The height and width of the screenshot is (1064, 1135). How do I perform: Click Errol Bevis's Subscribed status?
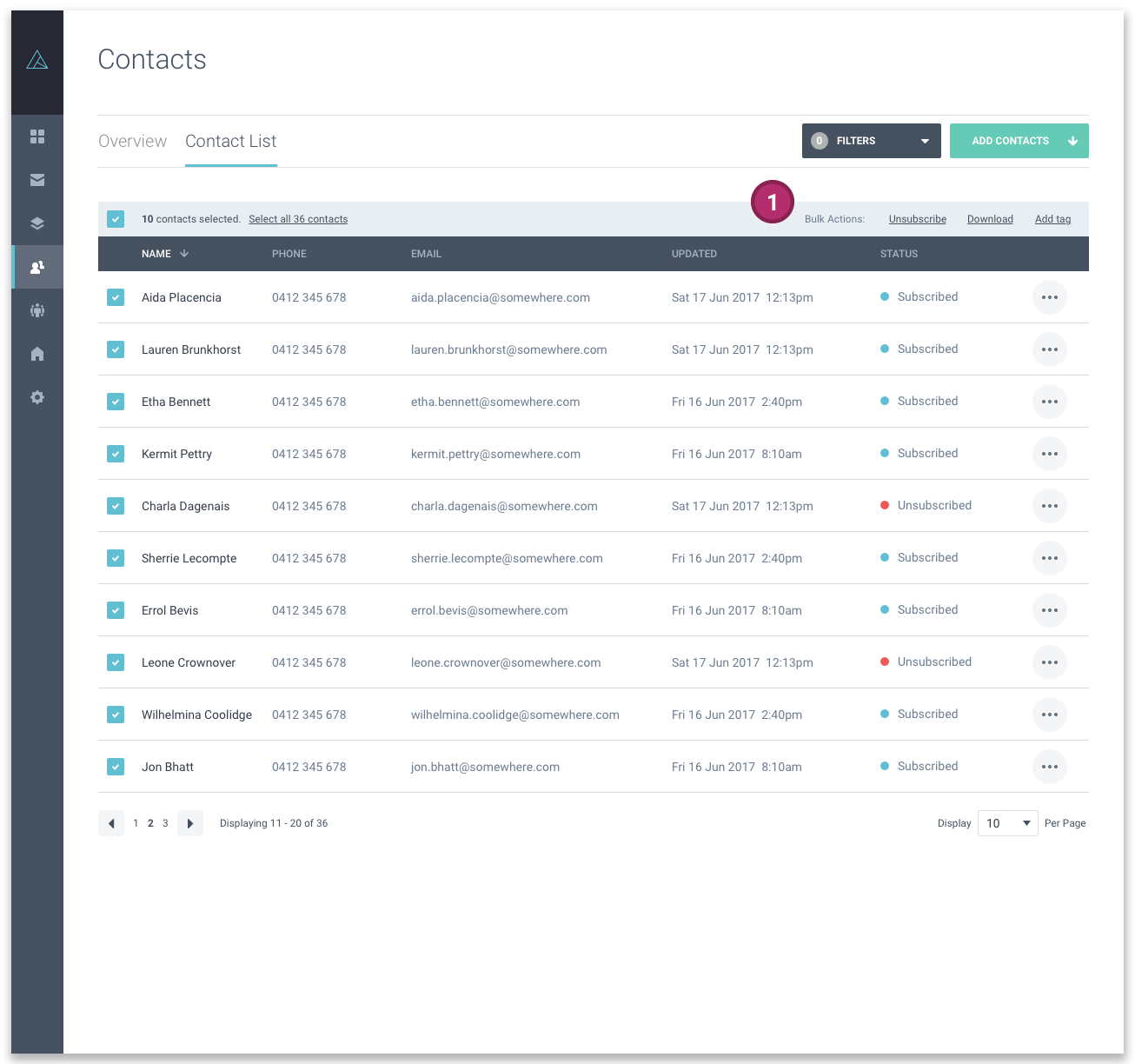pyautogui.click(x=919, y=609)
